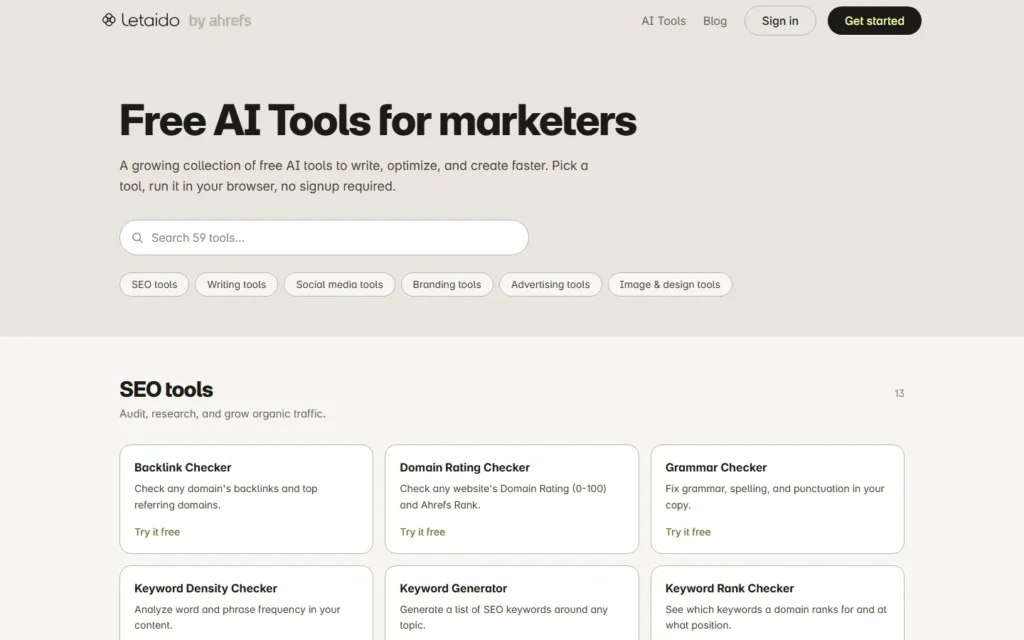
Task: Click Try it free under Backlink Checker
Action: (157, 532)
